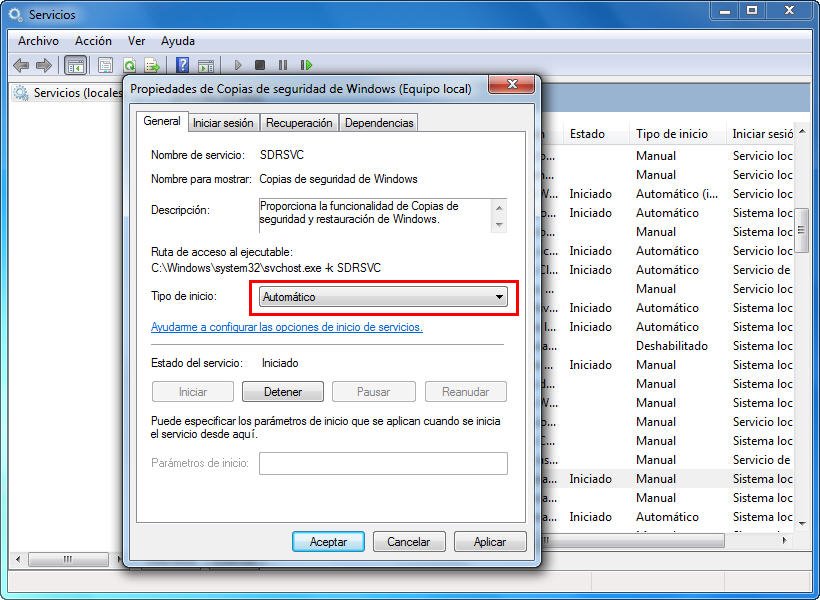
Task: Open the Ayuda menu
Action: coord(178,41)
